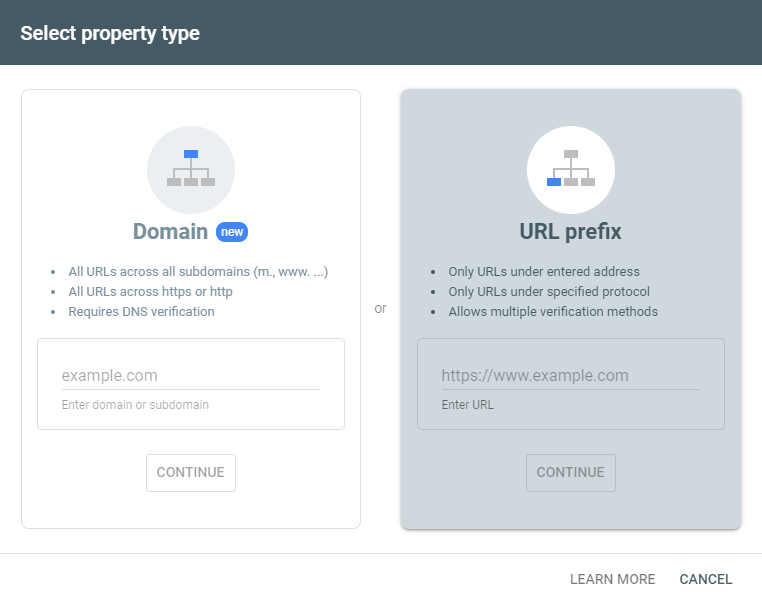Viewport: 762px width, 602px height.
Task: Focus the https://www.example.com URL field
Action: click(x=571, y=376)
